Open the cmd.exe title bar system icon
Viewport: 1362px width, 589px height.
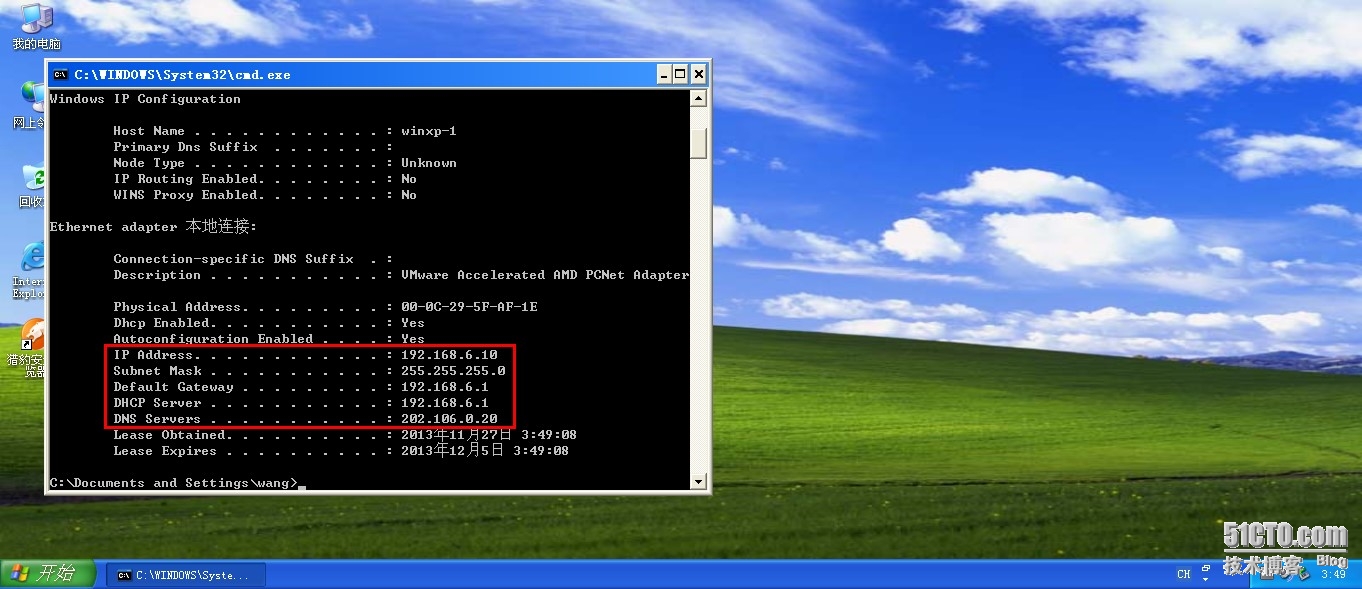pos(60,74)
